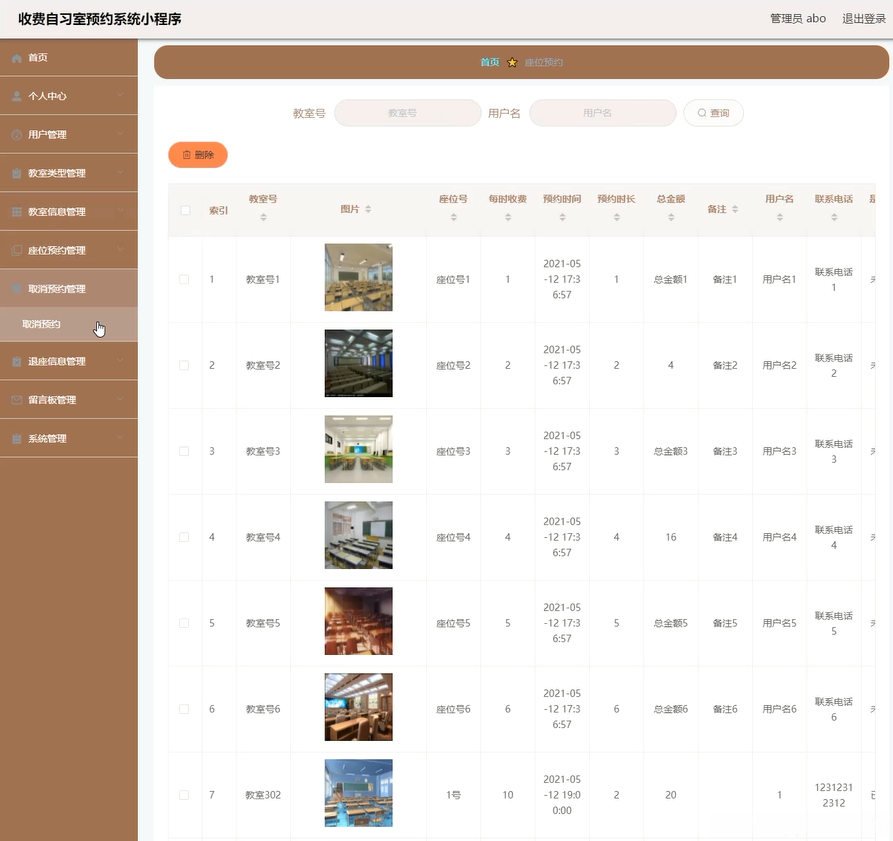Toggle the select-all checkbox in table header
This screenshot has width=893, height=841.
(185, 210)
